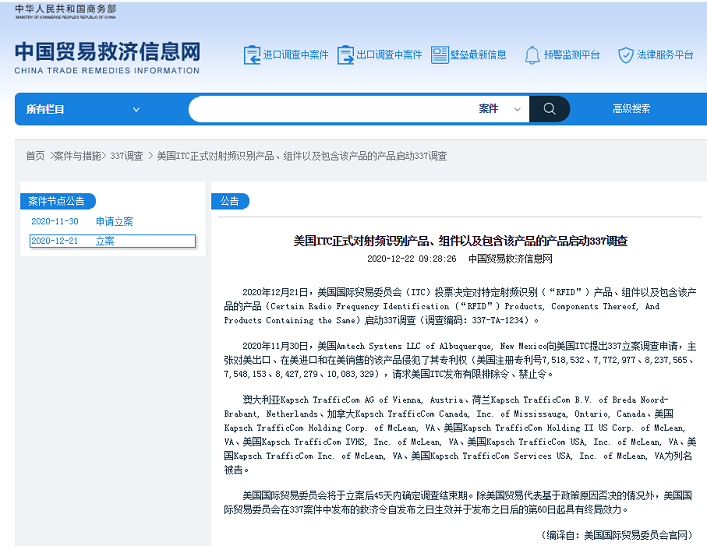The height and width of the screenshot is (546, 707).
Task: Open 高级搜索 advanced search
Action: point(631,109)
